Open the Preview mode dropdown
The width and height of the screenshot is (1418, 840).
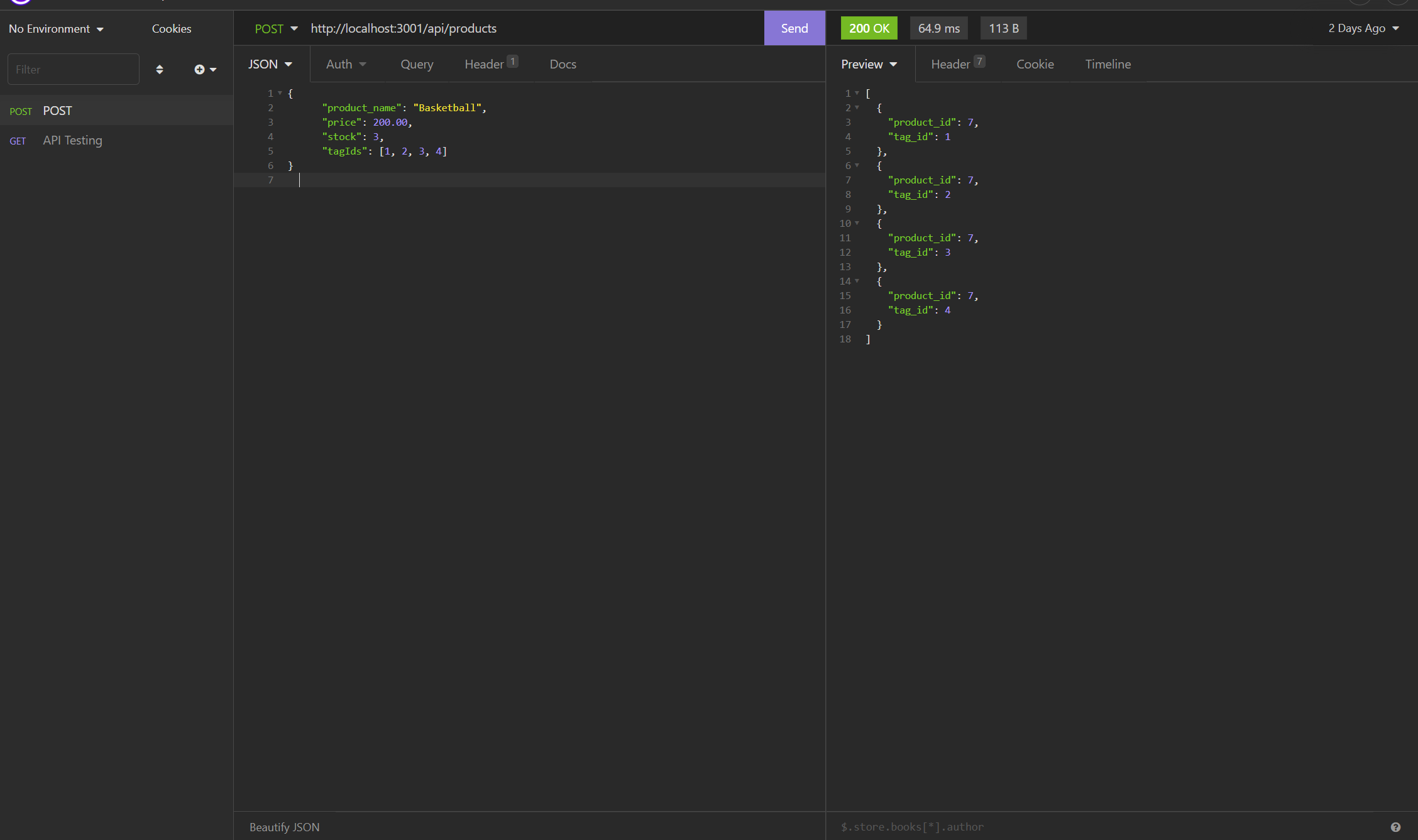[x=869, y=63]
